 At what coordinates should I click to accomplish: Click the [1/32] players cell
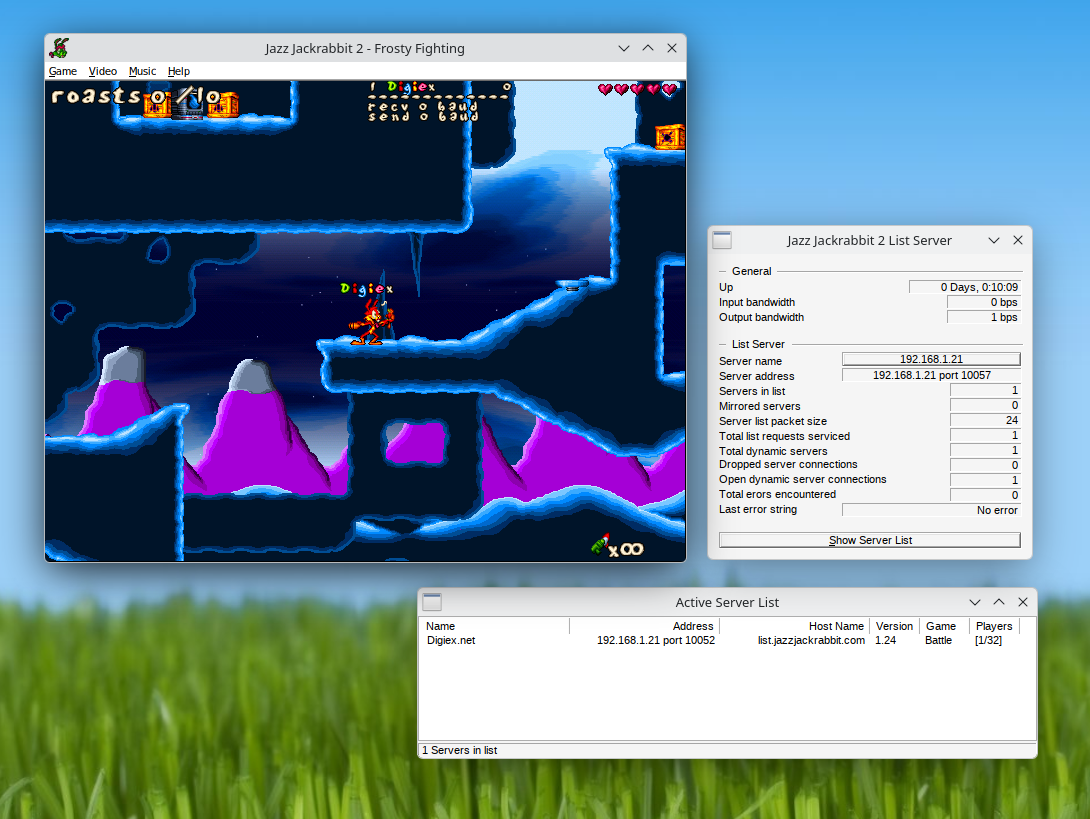pyautogui.click(x=989, y=640)
